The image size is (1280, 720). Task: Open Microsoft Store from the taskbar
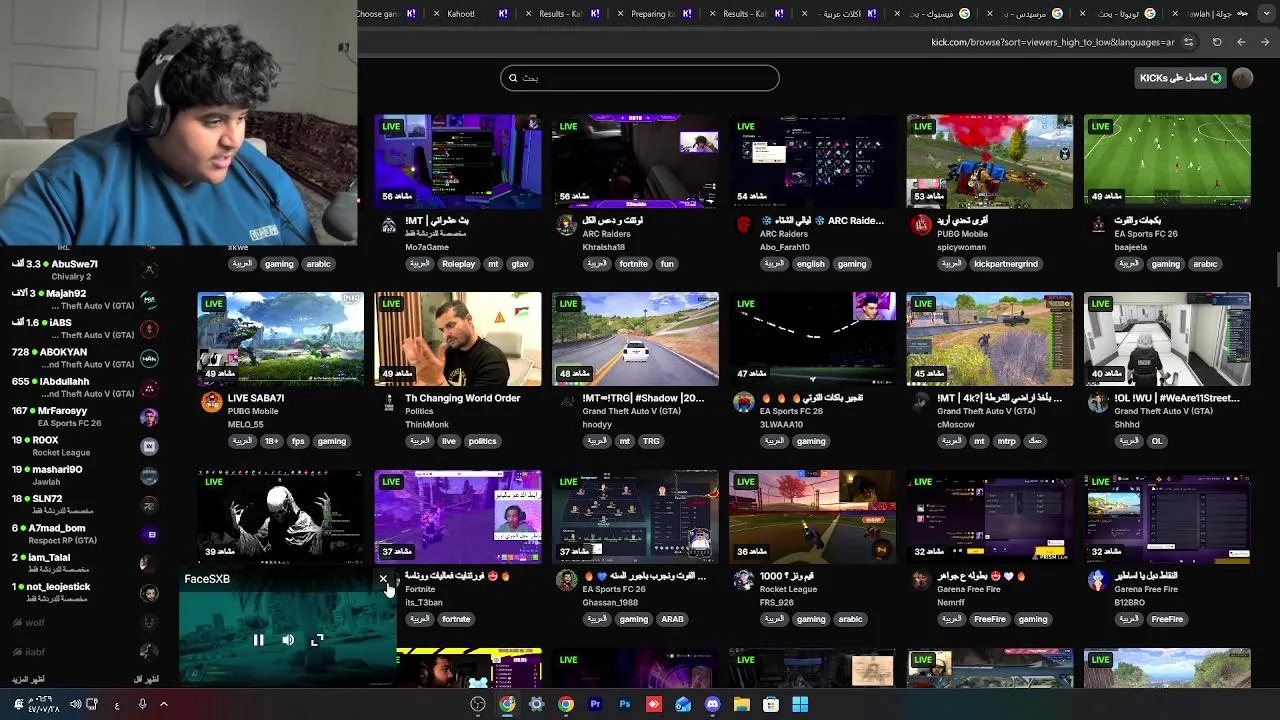click(771, 704)
